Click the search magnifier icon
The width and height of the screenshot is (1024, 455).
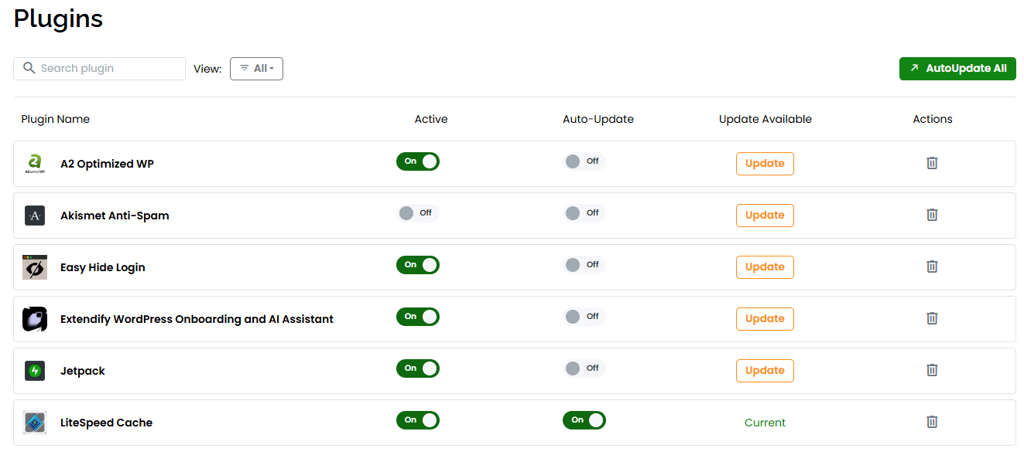(28, 68)
